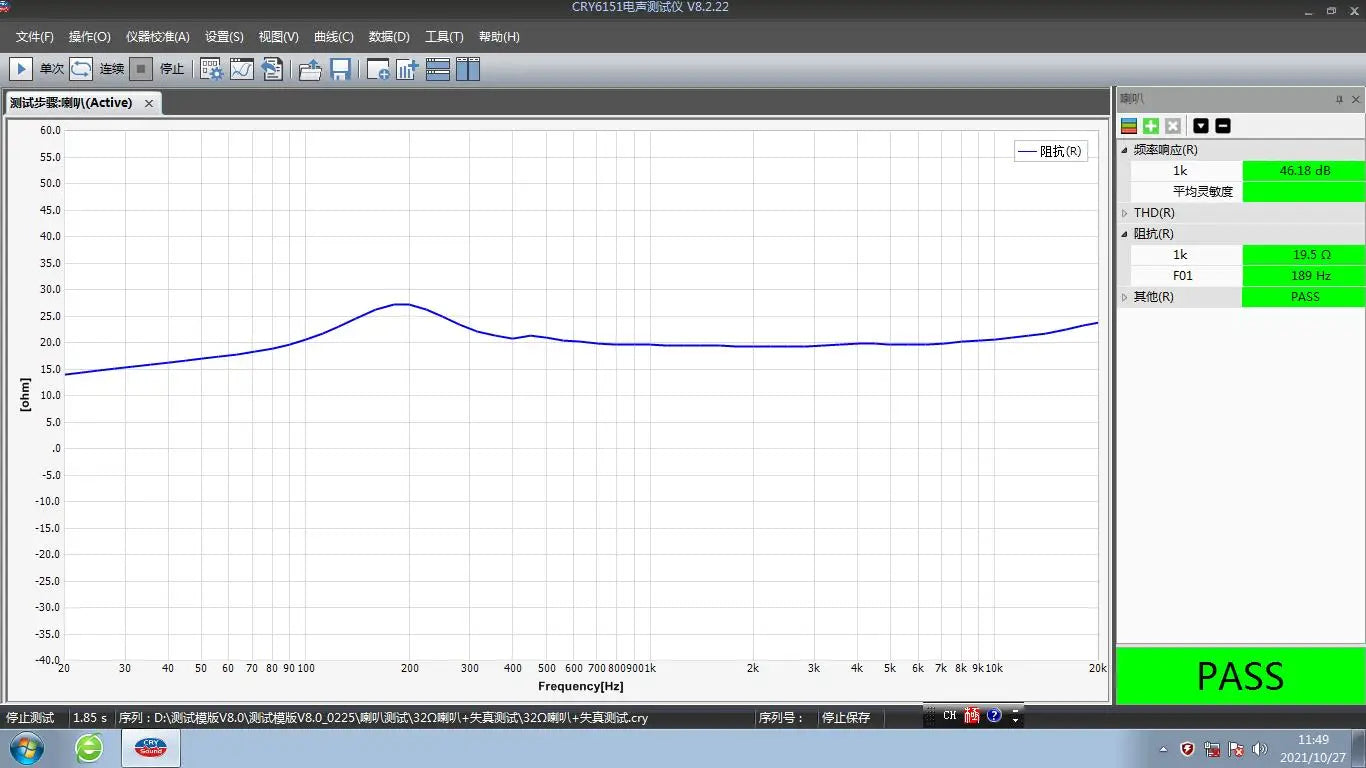Start a single test run with play button
The image size is (1366, 768).
coord(20,69)
